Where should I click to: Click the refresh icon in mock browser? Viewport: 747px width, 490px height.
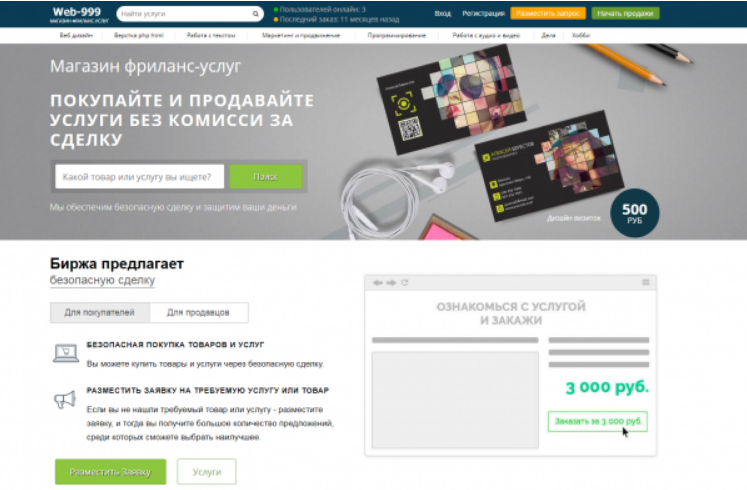tap(404, 282)
